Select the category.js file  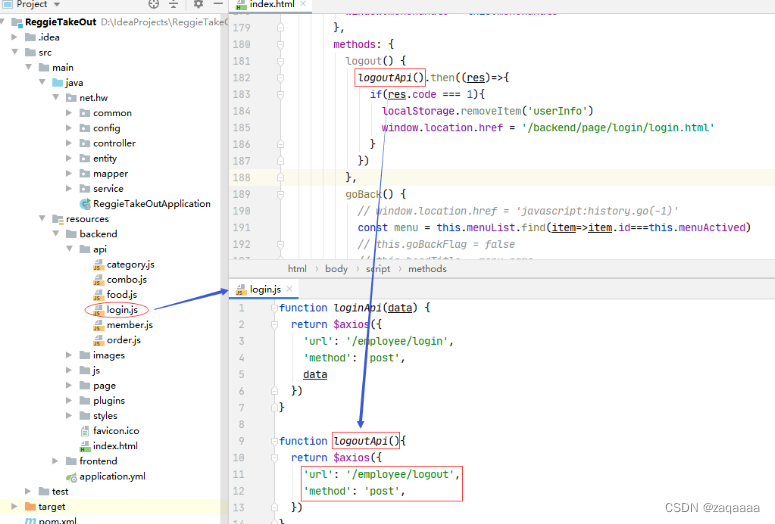pyautogui.click(x=130, y=264)
